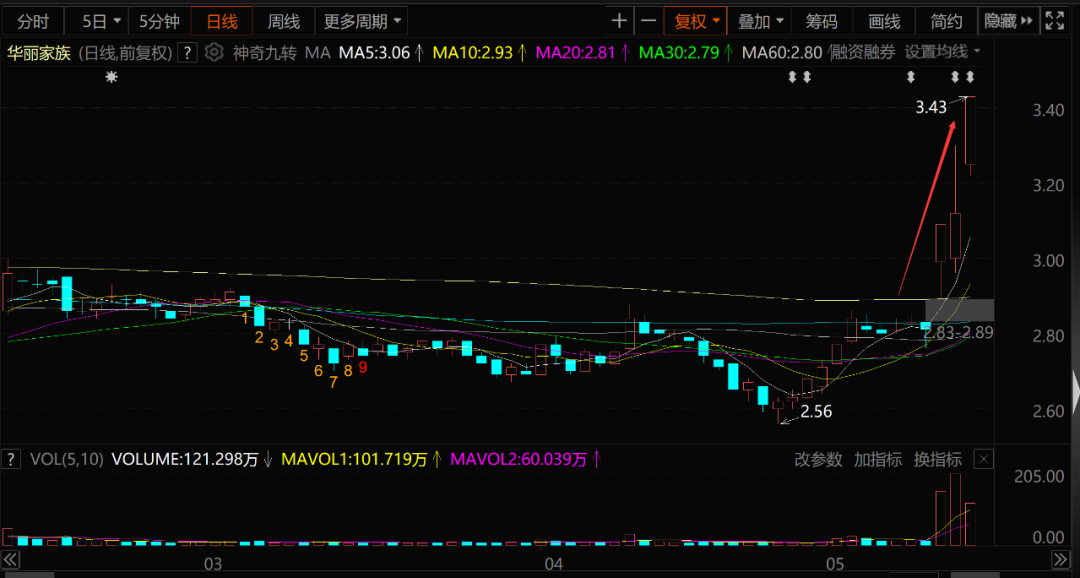
Task: Select the 日线 daily chart tab
Action: (x=222, y=21)
